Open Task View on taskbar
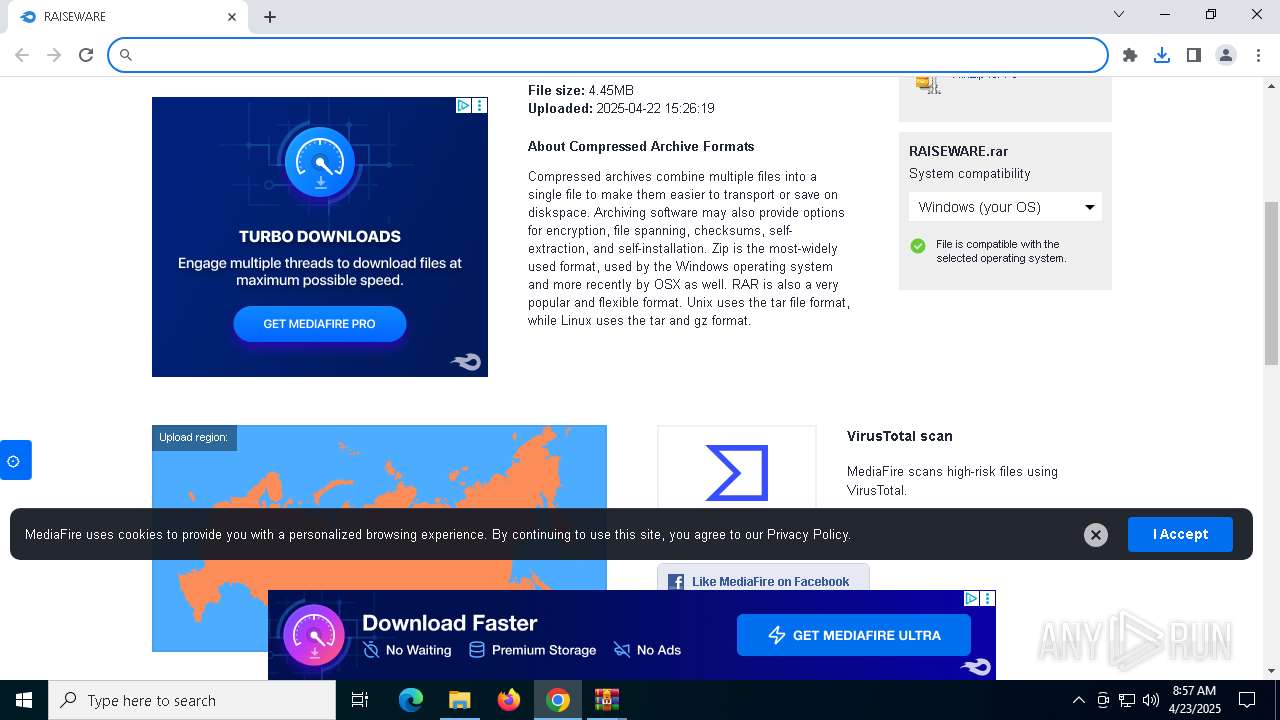Viewport: 1280px width, 720px height. tap(360, 700)
